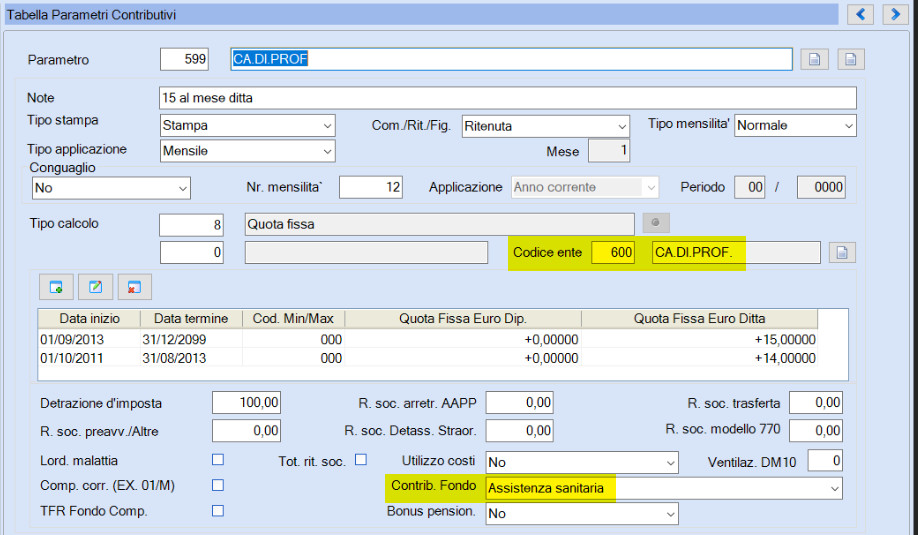The image size is (918, 535).
Task: Add new row icon above table
Action: click(56, 287)
